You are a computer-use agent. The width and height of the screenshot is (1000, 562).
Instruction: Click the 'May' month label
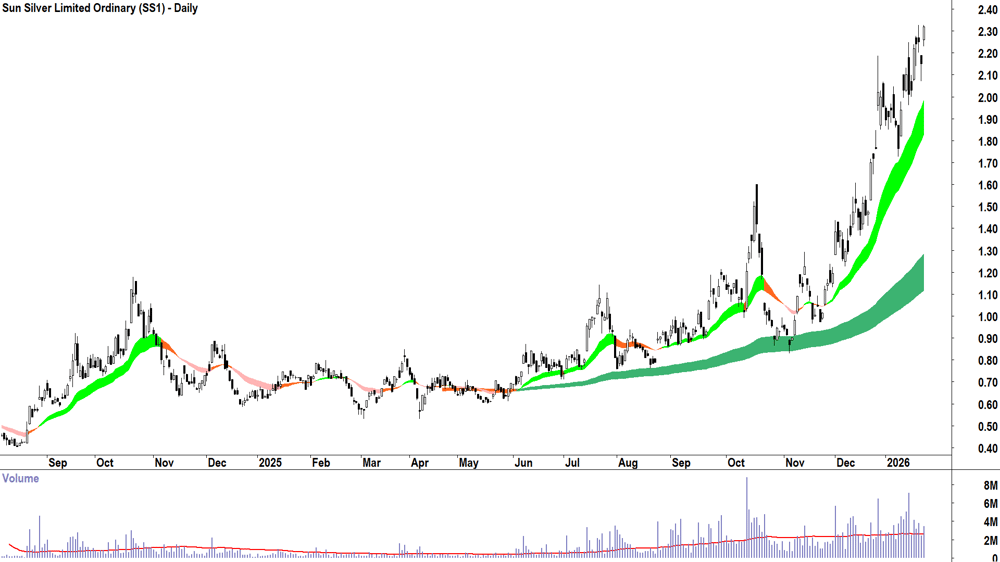pyautogui.click(x=469, y=462)
